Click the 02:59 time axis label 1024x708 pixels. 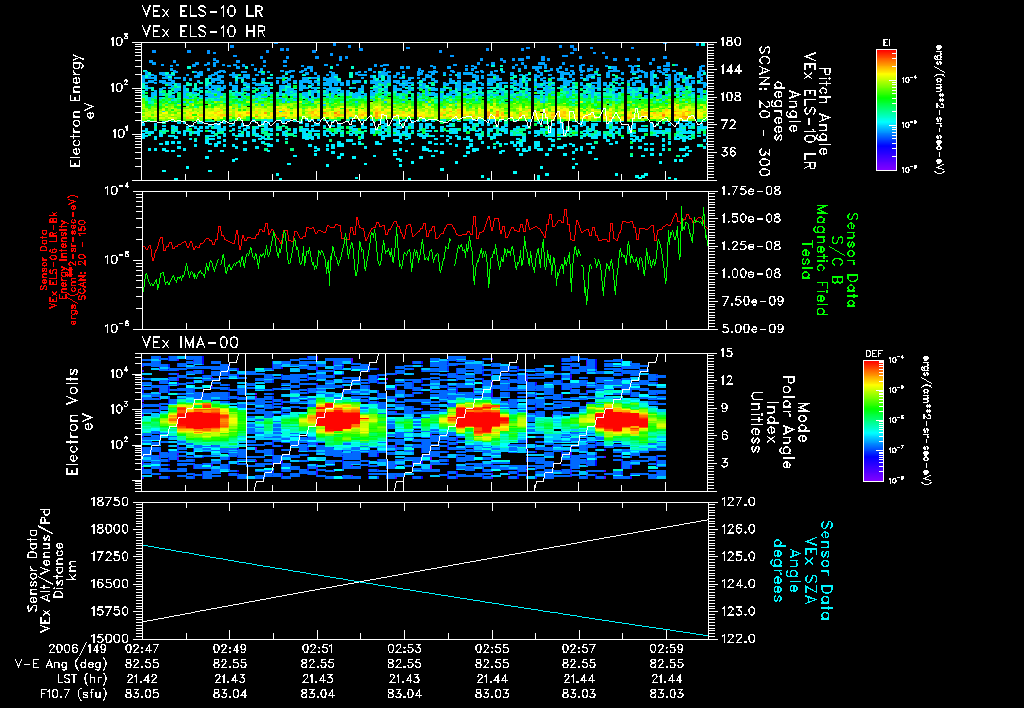666,650
